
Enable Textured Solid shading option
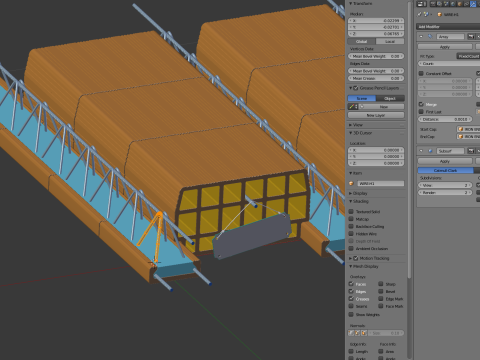[351, 212]
